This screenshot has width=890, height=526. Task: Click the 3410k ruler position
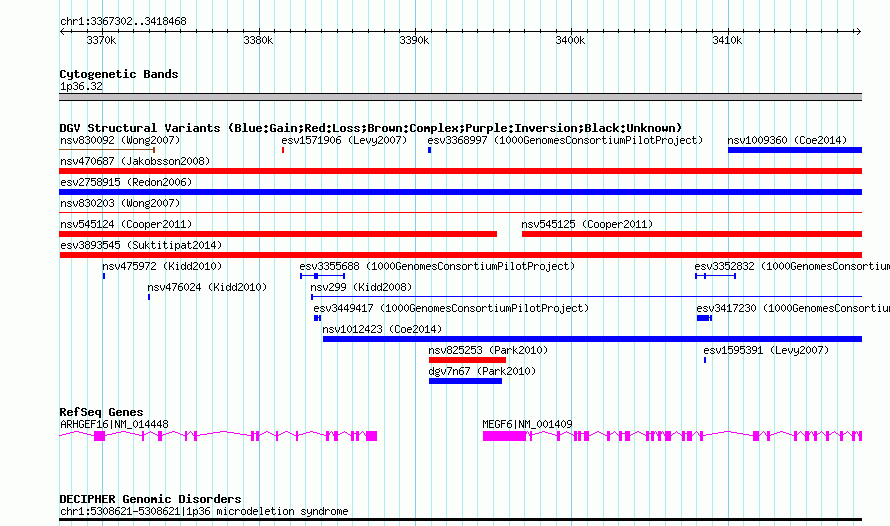(727, 40)
